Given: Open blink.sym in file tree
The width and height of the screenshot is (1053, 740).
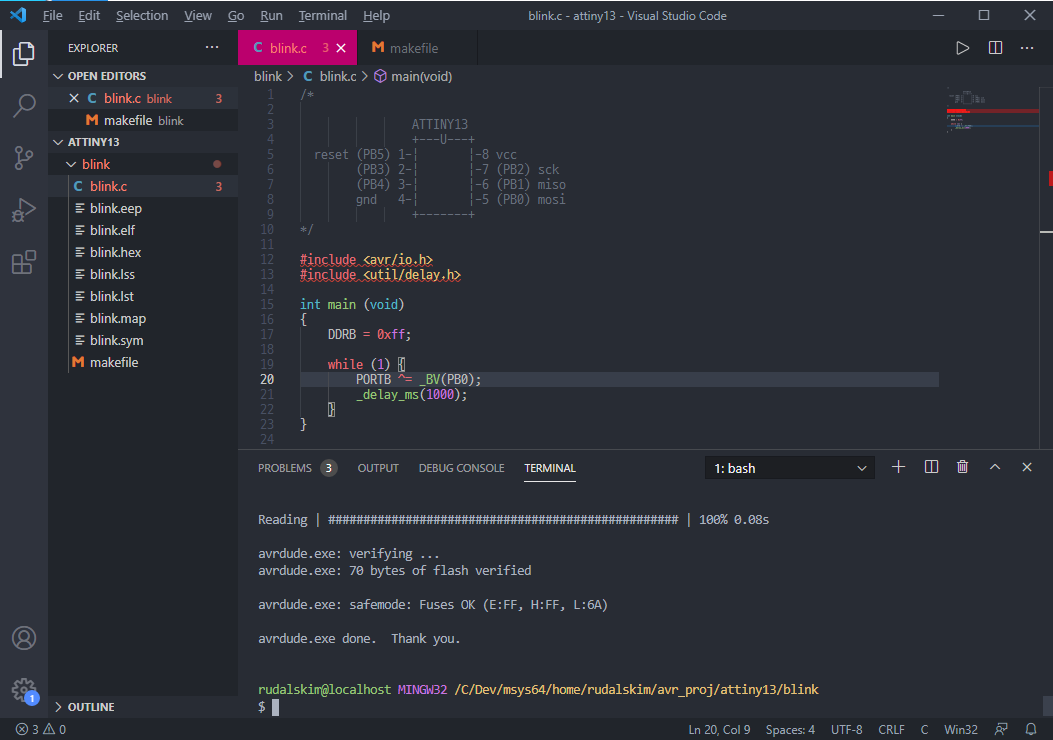Looking at the screenshot, I should tap(143, 340).
